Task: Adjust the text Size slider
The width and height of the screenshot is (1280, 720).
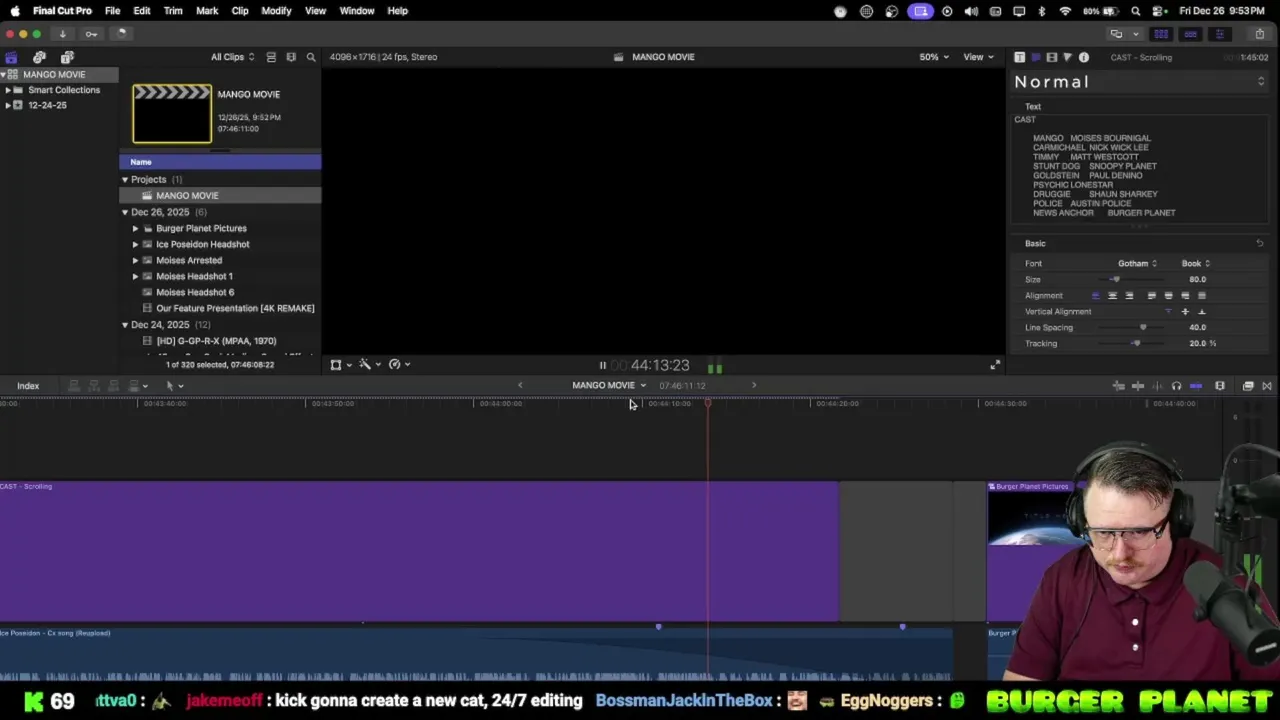Action: pos(1117,280)
